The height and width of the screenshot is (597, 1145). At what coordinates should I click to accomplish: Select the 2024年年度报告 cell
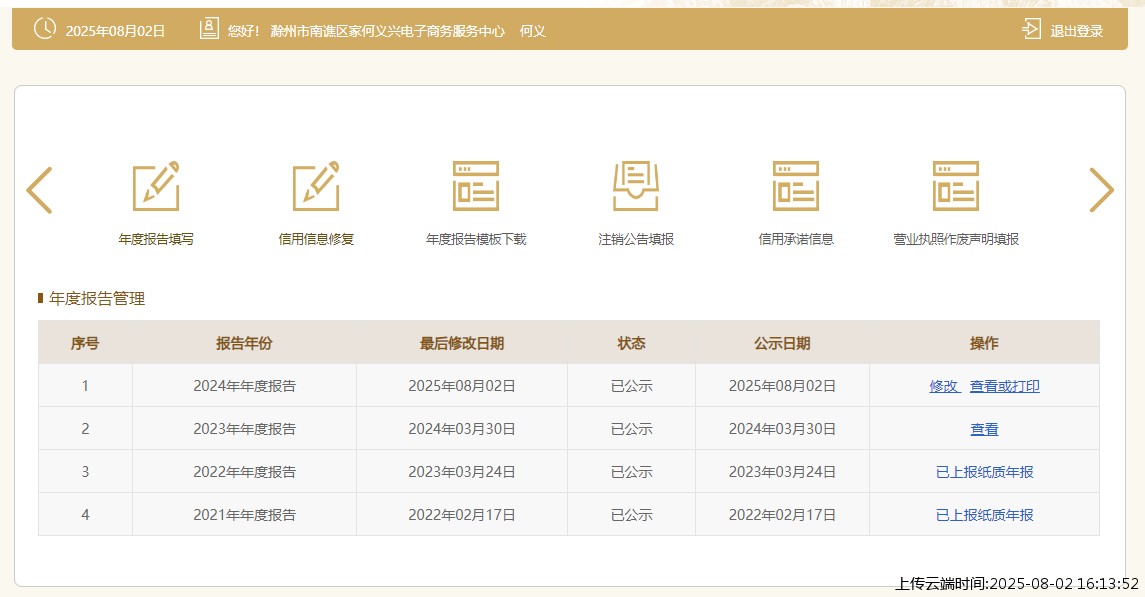click(245, 386)
